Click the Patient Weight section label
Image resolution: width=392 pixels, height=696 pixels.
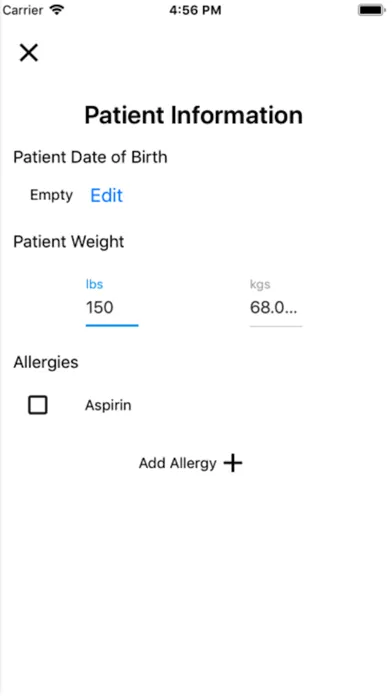pyautogui.click(x=69, y=242)
